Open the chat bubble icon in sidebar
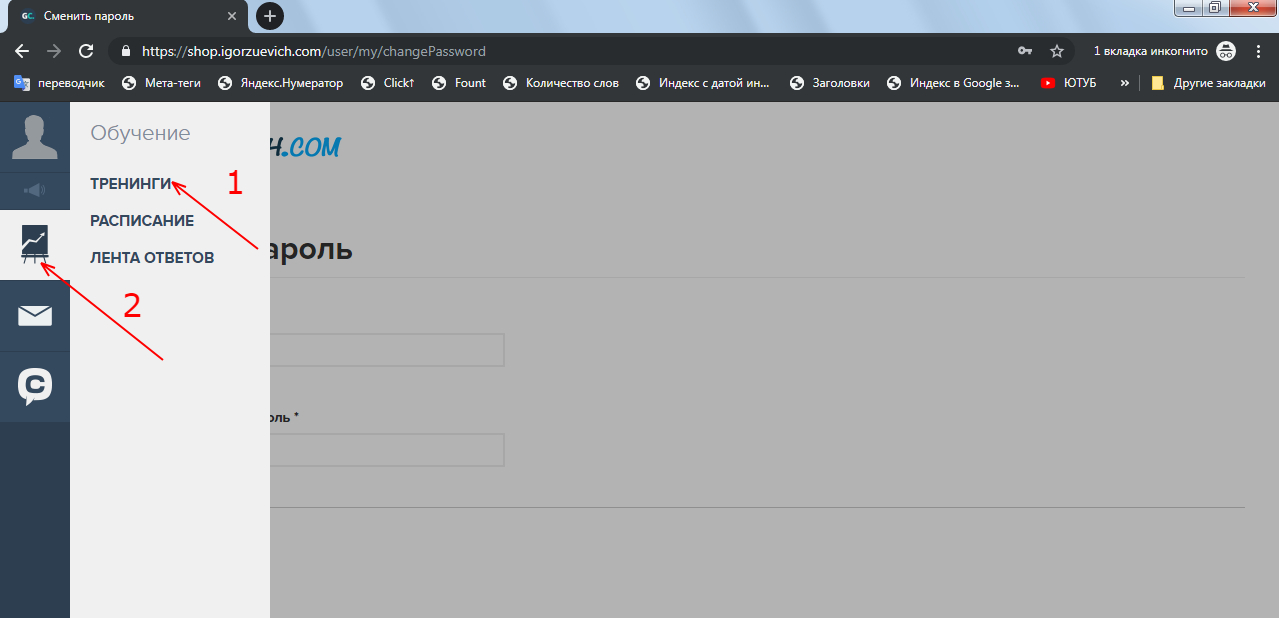Screen dimensions: 1279x618 pos(35,387)
